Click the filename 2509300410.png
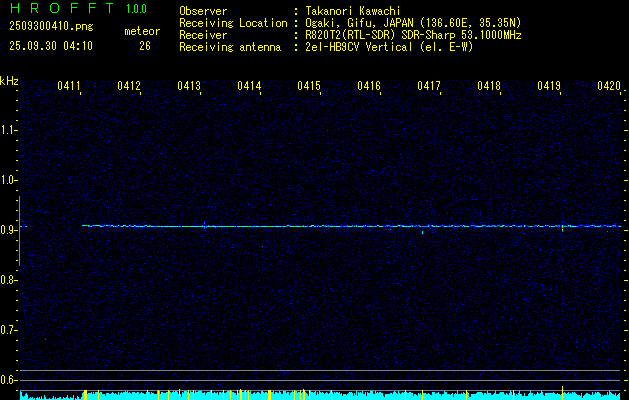Viewport: 629px width, 400px height. (x=51, y=27)
